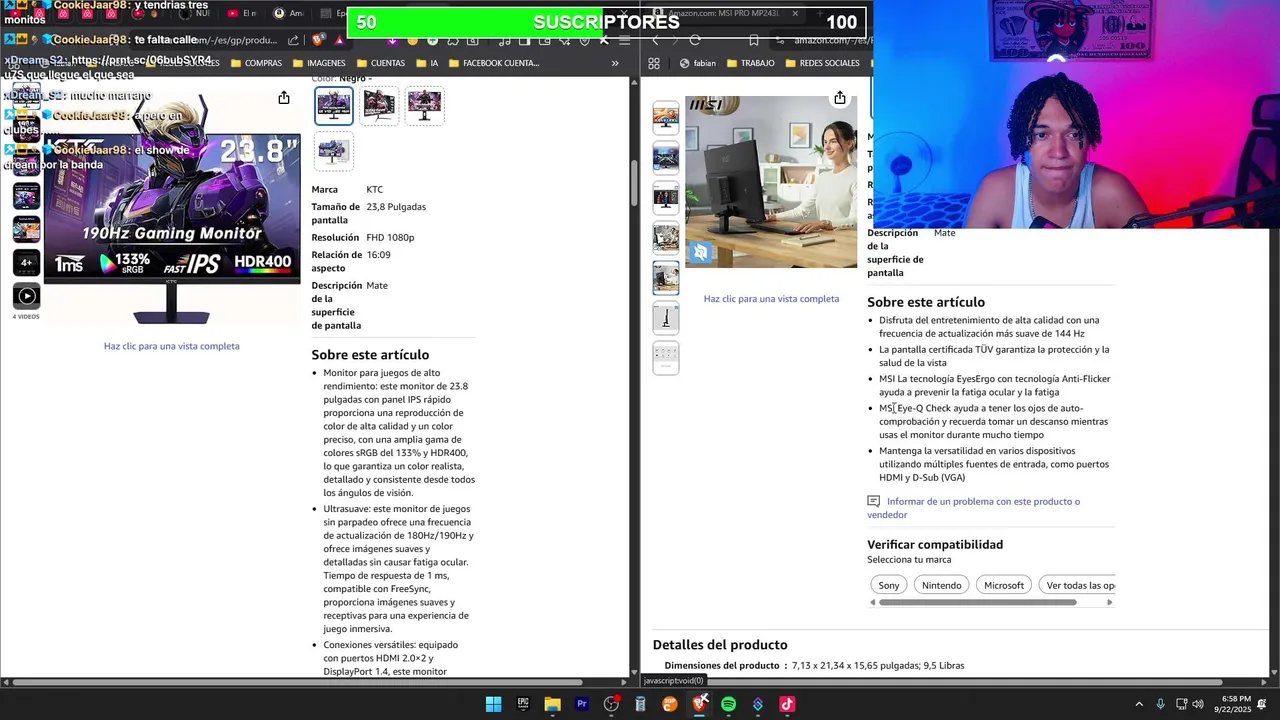Open 'Informar de un problema' link

[973, 508]
